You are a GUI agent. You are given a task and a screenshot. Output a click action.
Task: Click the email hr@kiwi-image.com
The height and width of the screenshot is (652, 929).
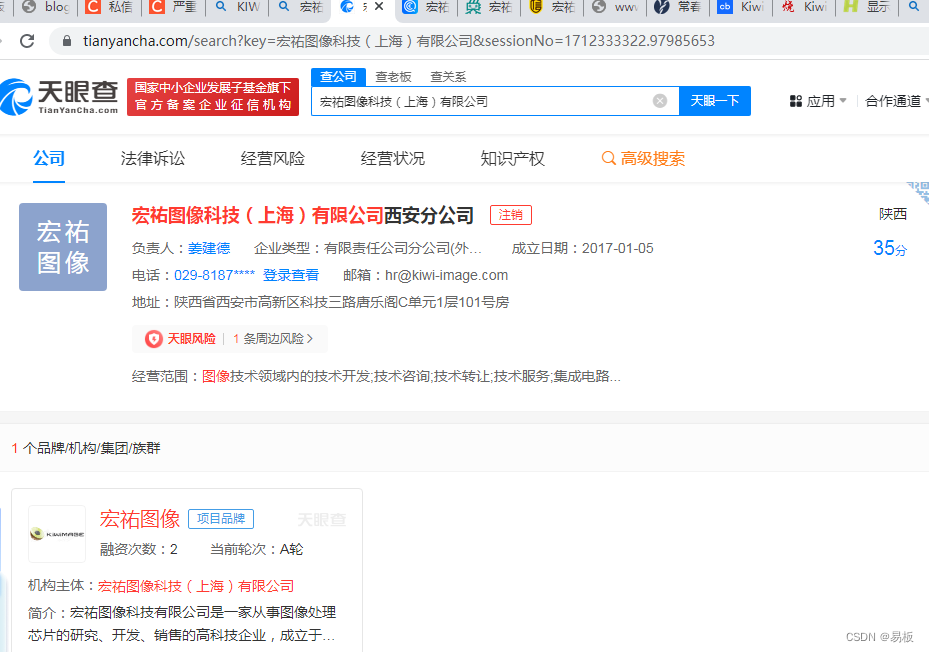click(447, 275)
